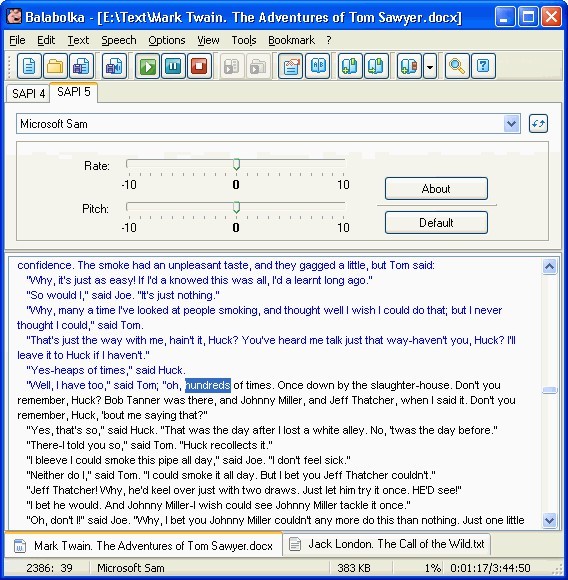The width and height of the screenshot is (568, 580).
Task: Click the magnifying glass Find icon
Action: tap(457, 67)
